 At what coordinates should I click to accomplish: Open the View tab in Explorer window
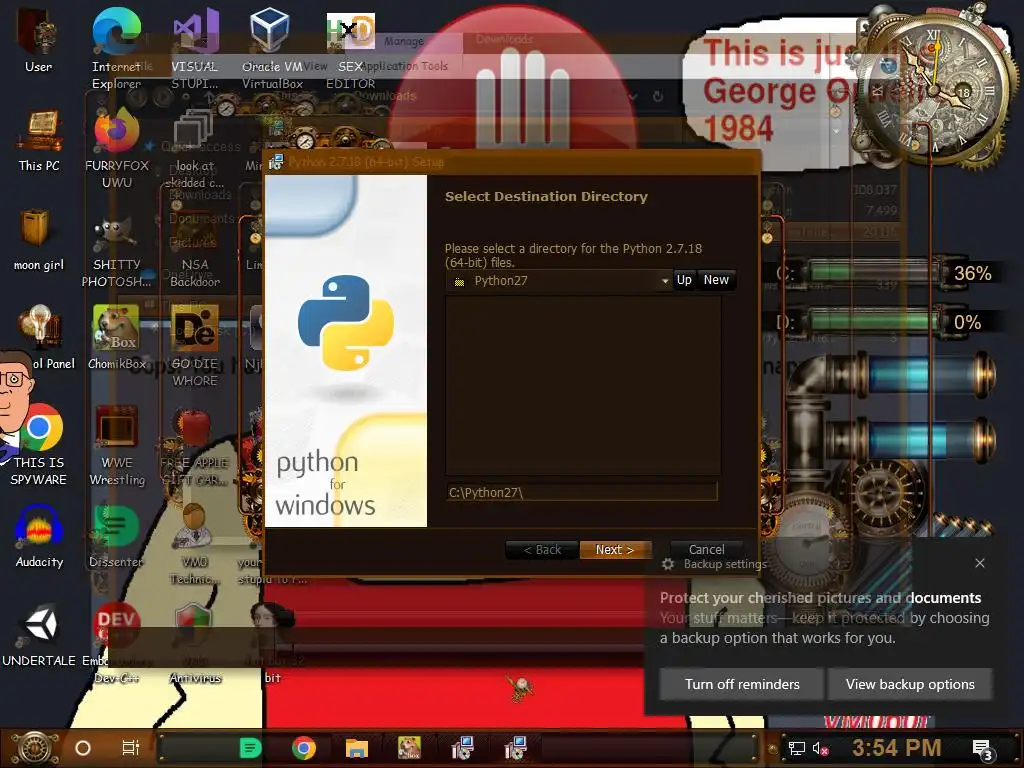tap(315, 66)
